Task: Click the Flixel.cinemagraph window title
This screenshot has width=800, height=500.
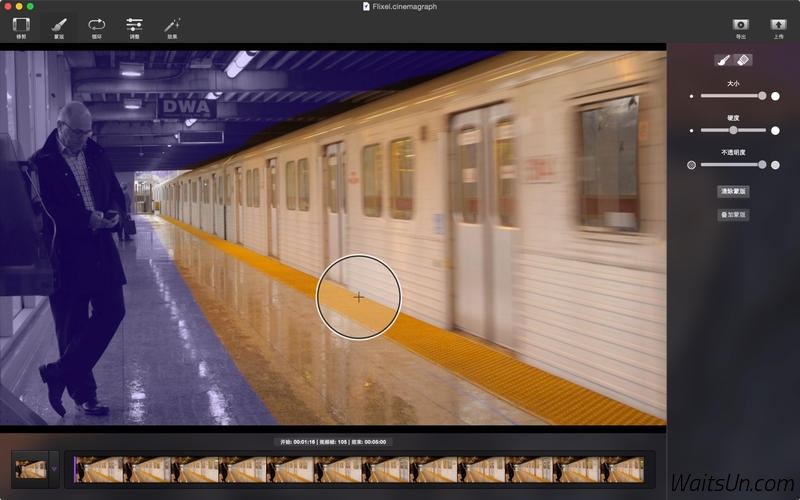Action: 405,7
